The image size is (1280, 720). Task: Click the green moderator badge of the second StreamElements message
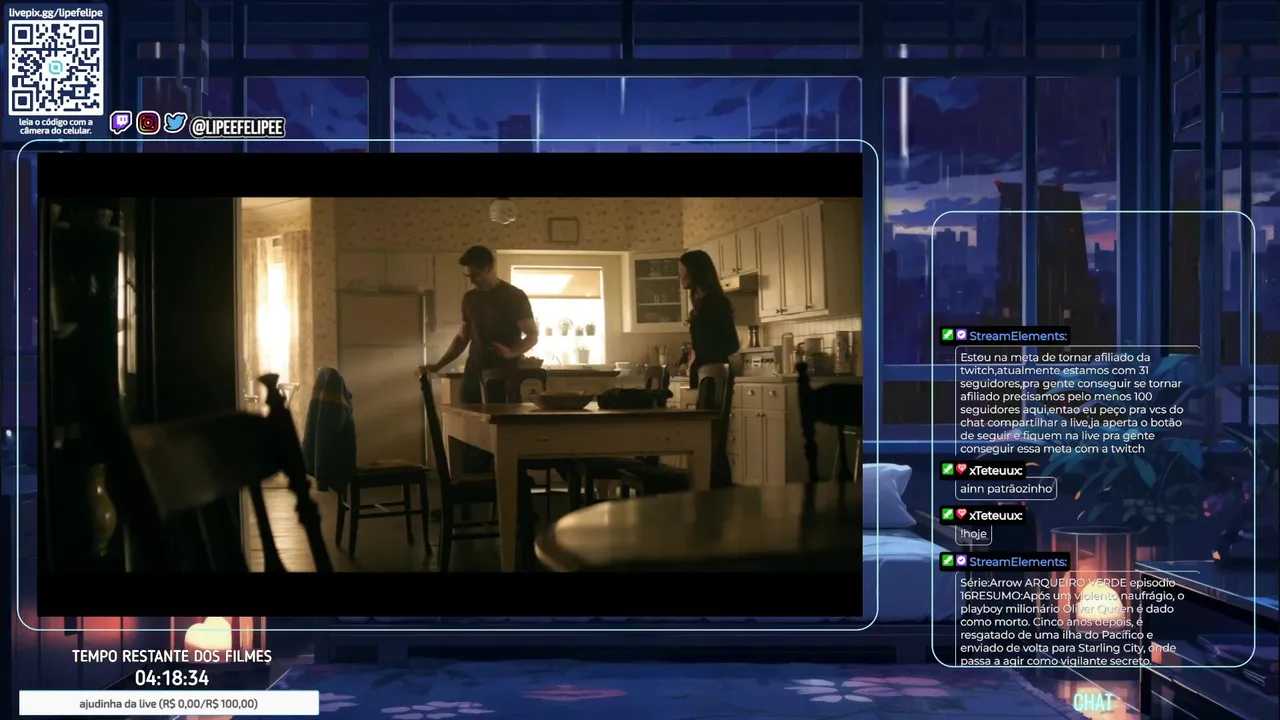coord(947,561)
